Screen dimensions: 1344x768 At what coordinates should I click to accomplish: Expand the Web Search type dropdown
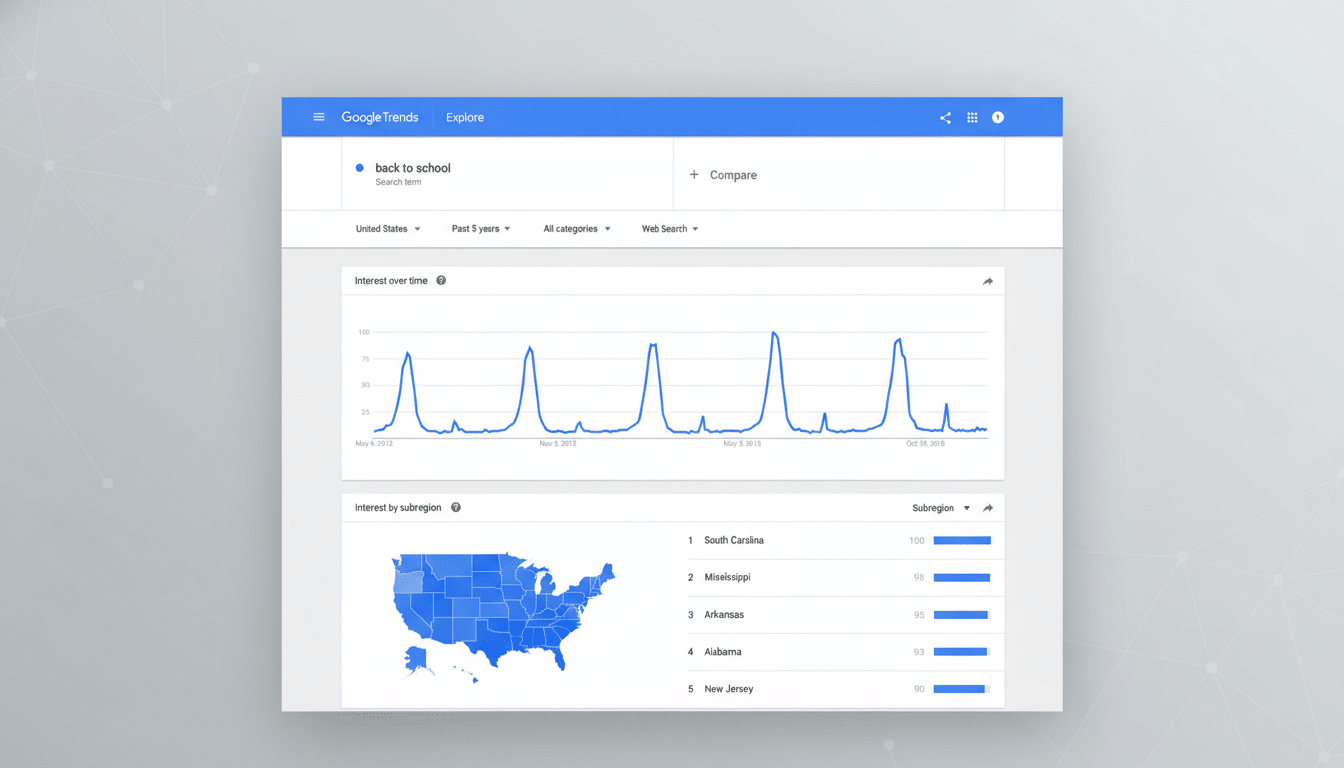click(669, 229)
